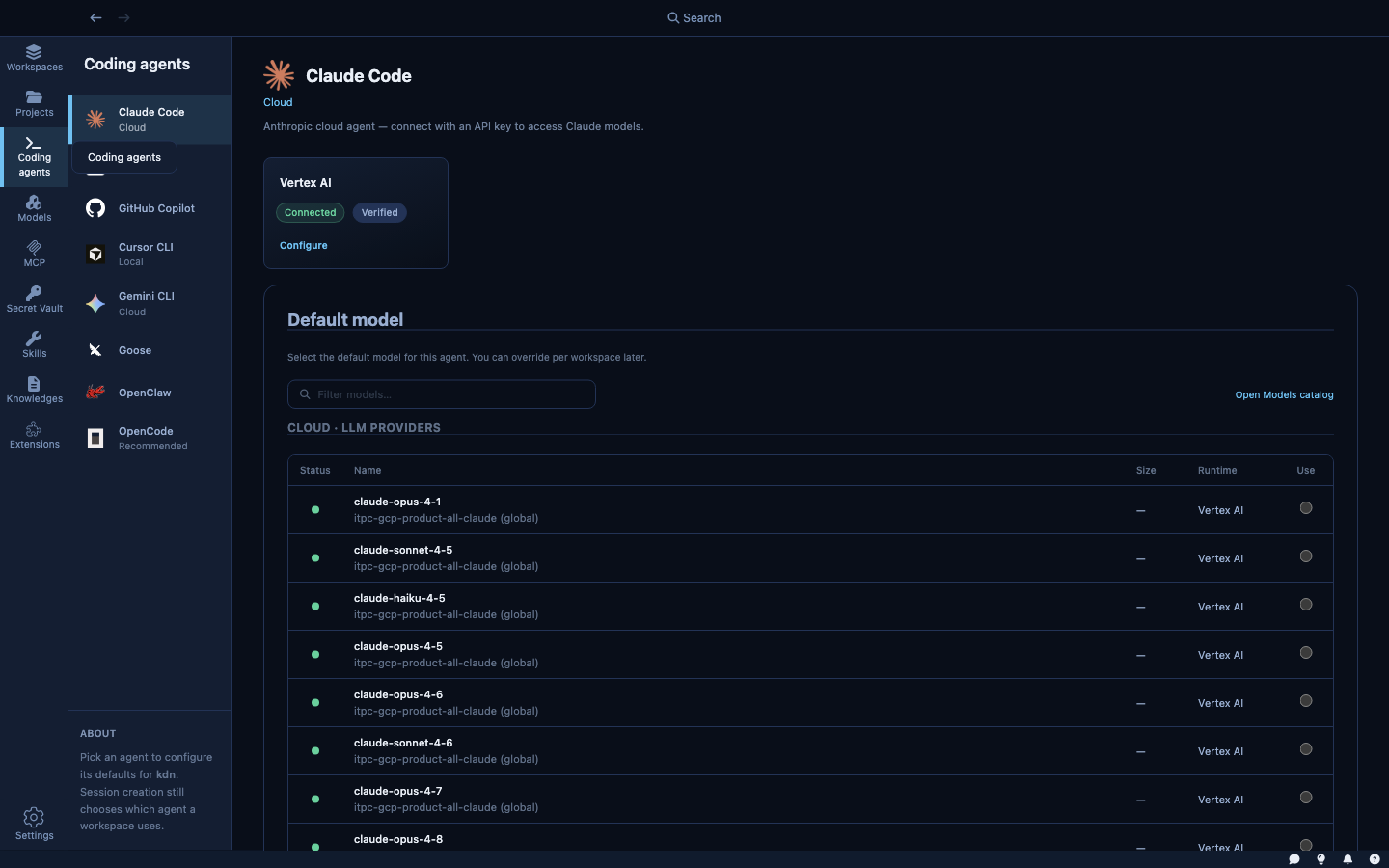Click the status dot for claude-sonnet-4-6

point(315,751)
